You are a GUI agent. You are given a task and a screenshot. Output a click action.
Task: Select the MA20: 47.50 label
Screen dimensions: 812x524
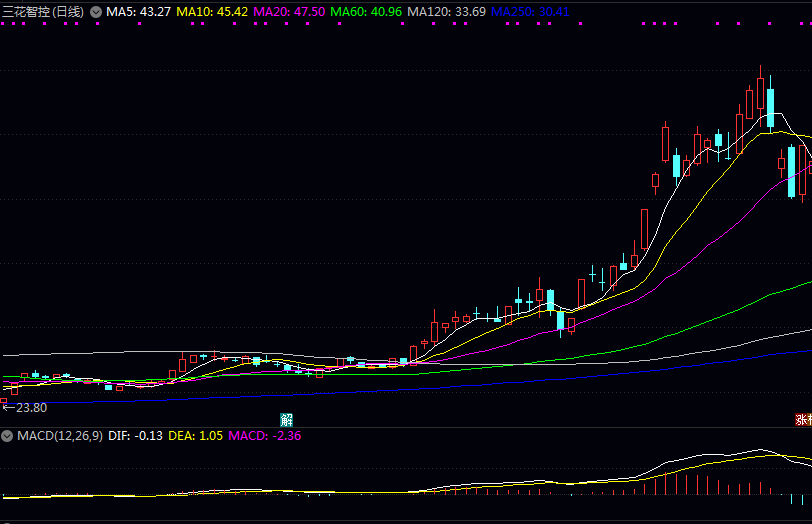pyautogui.click(x=289, y=12)
